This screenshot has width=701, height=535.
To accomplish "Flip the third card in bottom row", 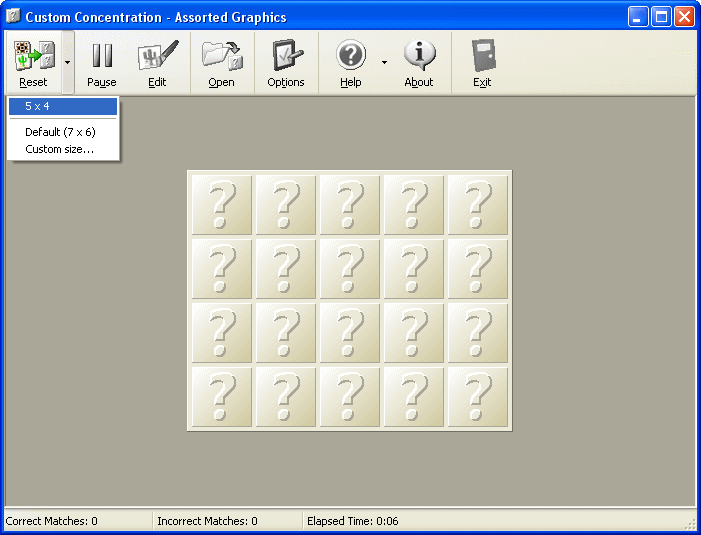I will (350, 396).
